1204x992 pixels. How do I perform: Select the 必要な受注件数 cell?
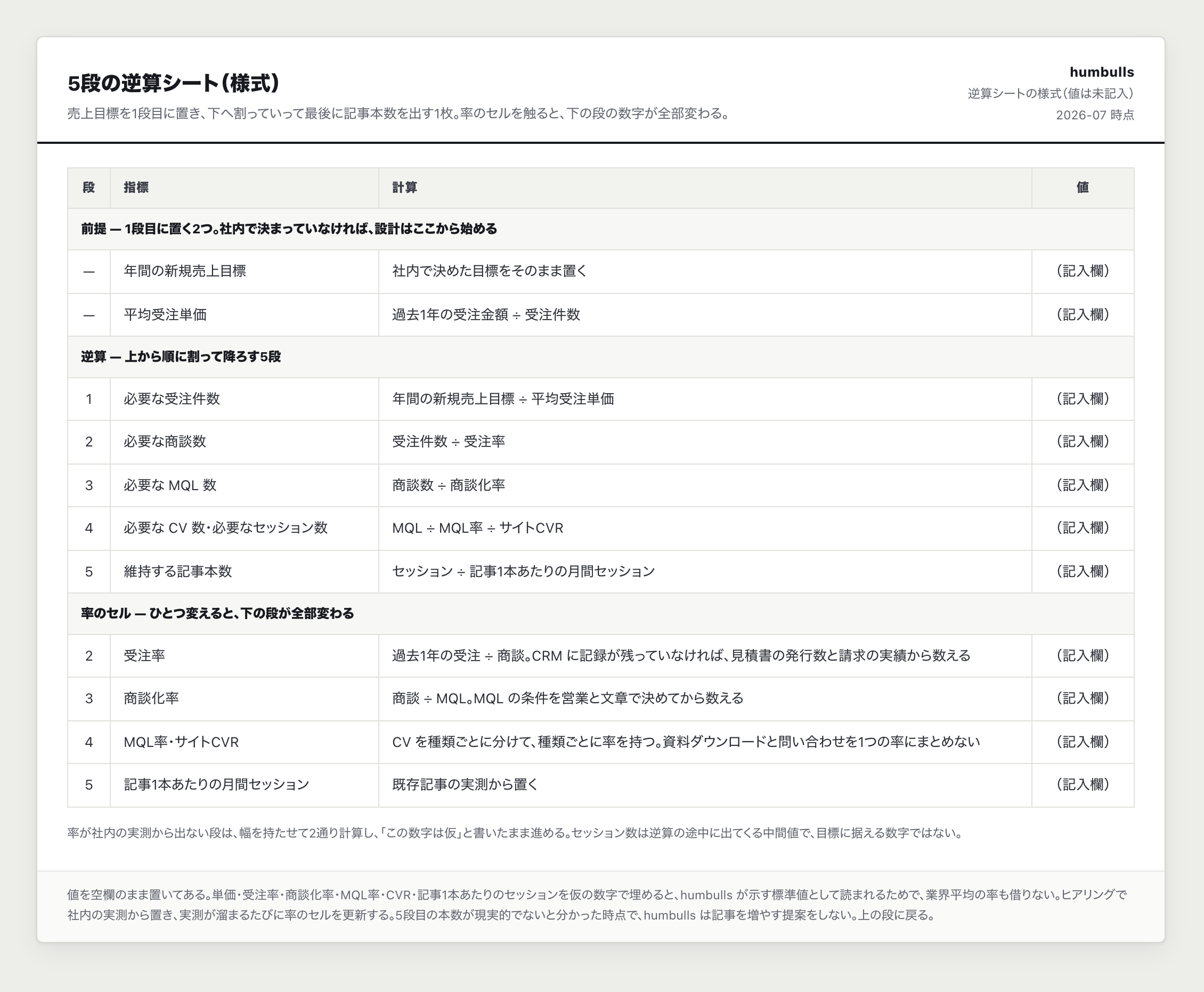[244, 399]
